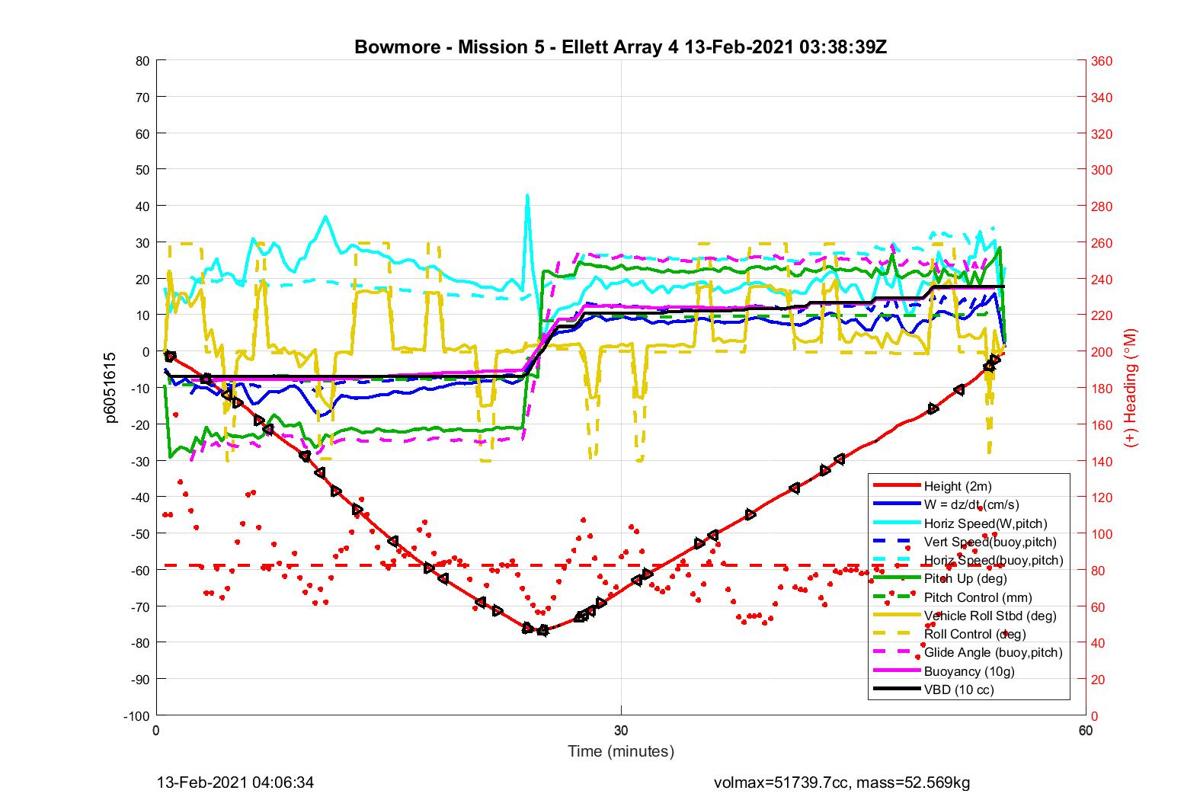Image resolution: width=1200 pixels, height=804 pixels.
Task: Click the '-100' tick label
Action: click(x=138, y=716)
